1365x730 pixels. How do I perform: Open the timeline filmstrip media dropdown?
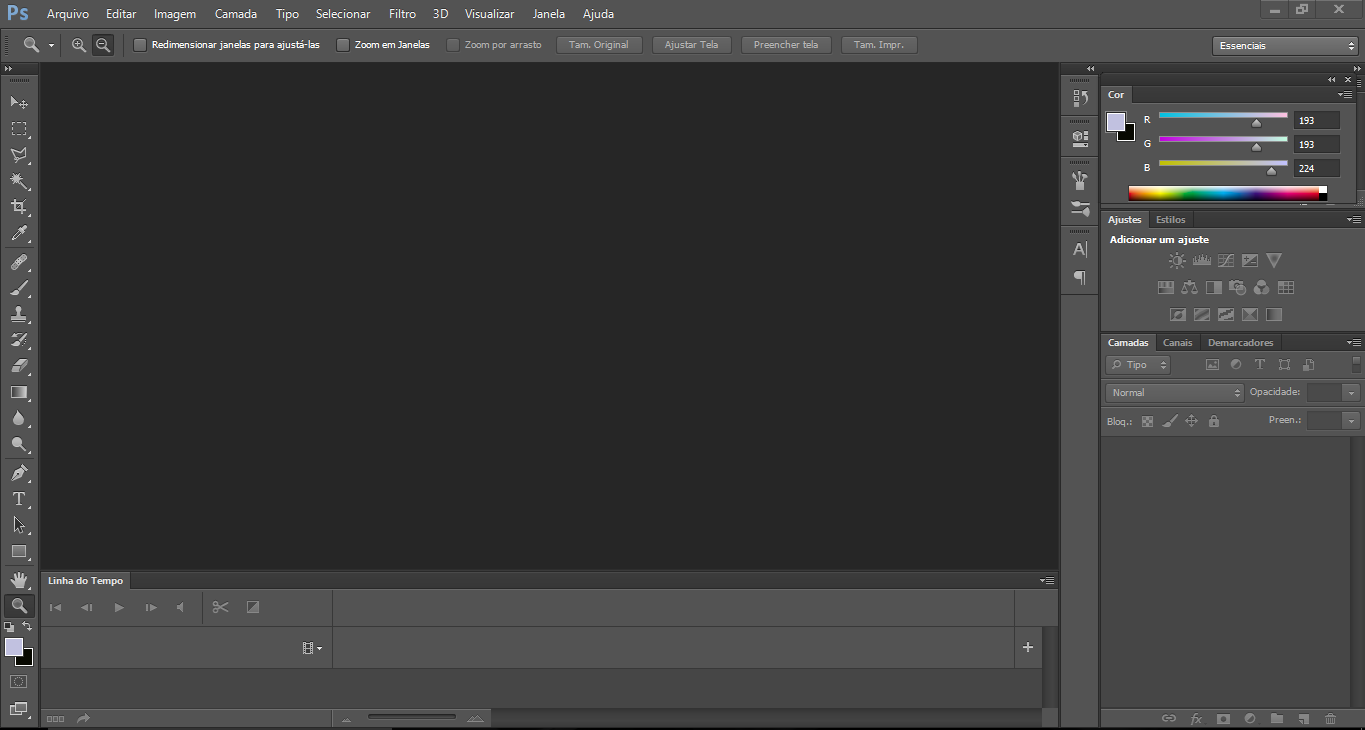point(312,648)
